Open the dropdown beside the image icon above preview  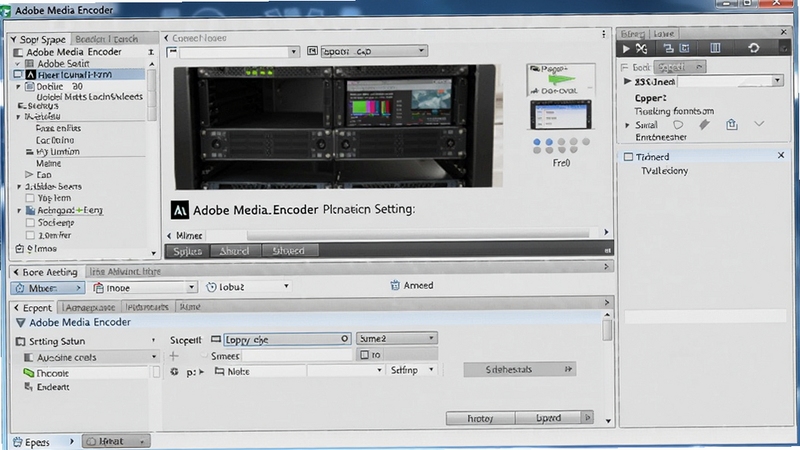point(373,51)
